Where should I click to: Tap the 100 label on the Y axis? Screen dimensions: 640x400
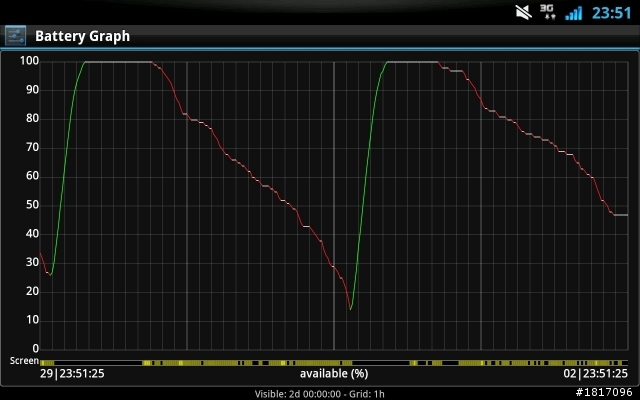pyautogui.click(x=29, y=61)
